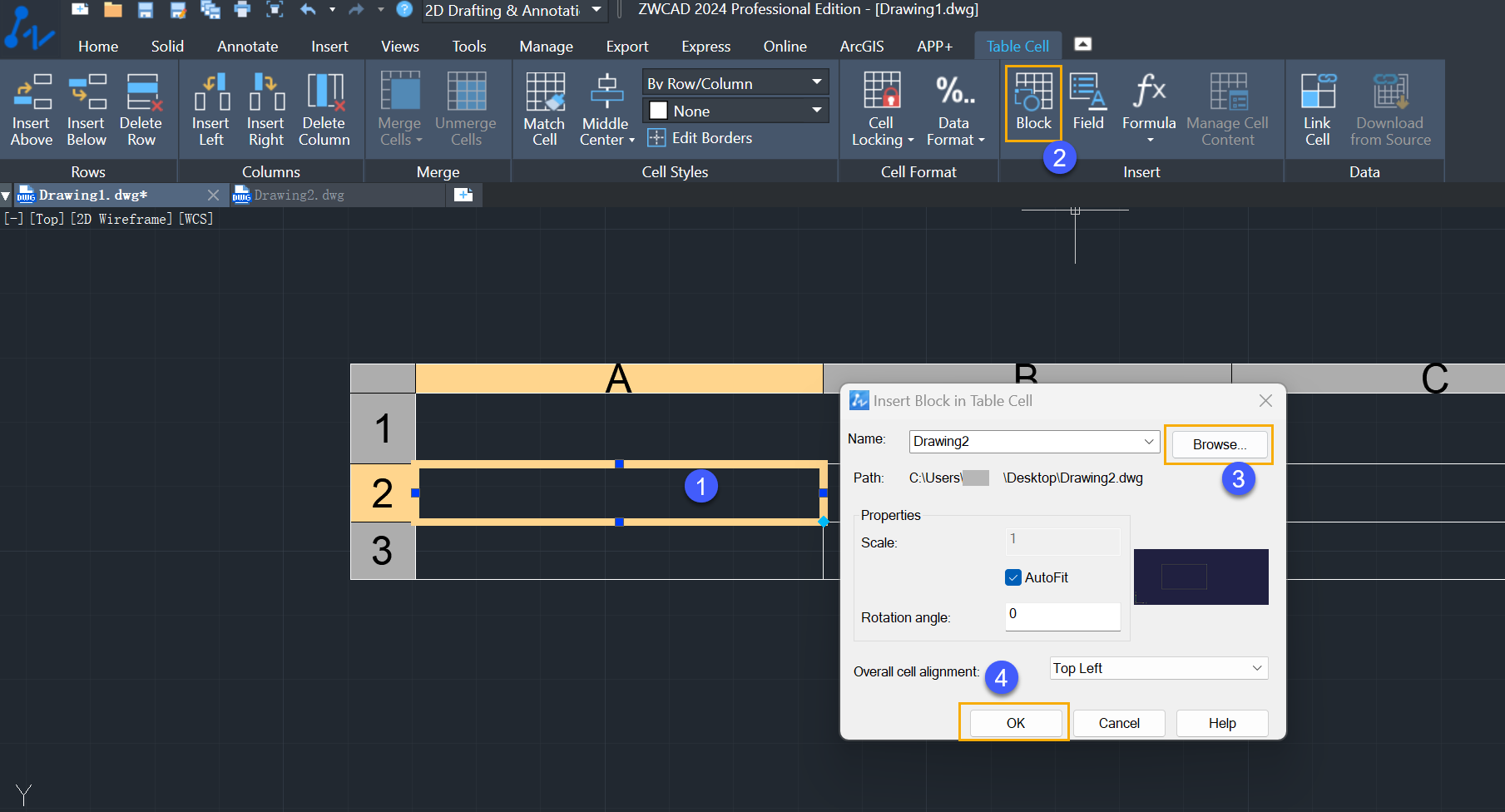Save the drawing with the floppy icon

146,9
